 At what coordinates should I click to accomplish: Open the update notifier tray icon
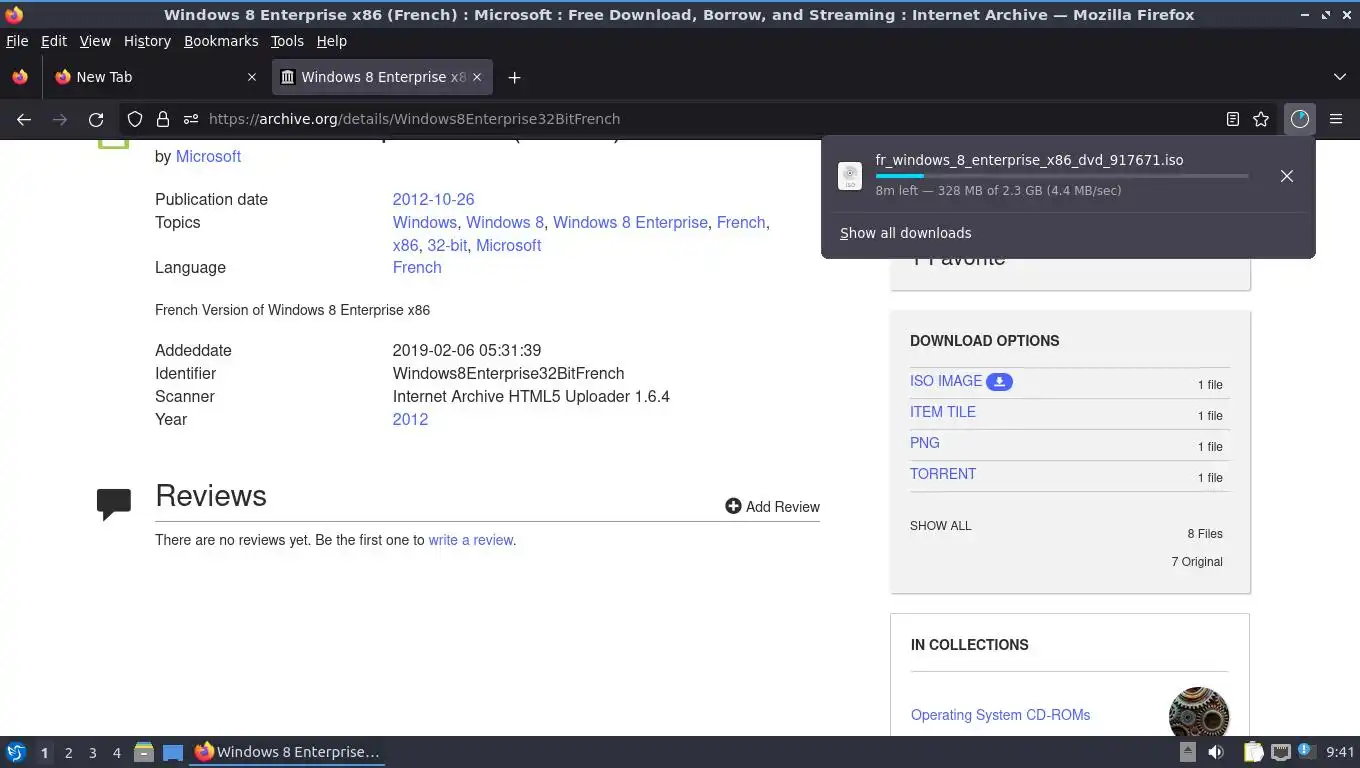coord(1306,751)
